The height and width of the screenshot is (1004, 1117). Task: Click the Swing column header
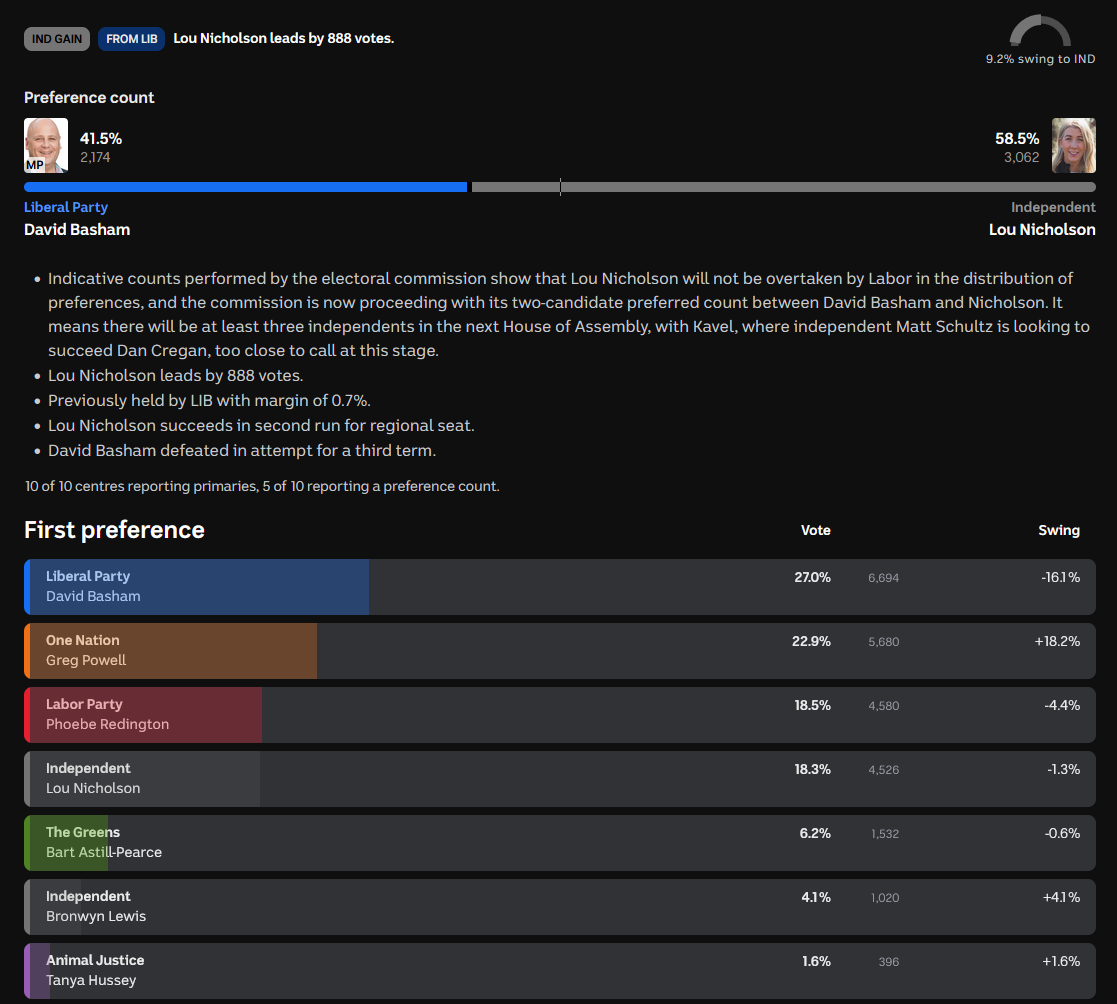click(1059, 530)
